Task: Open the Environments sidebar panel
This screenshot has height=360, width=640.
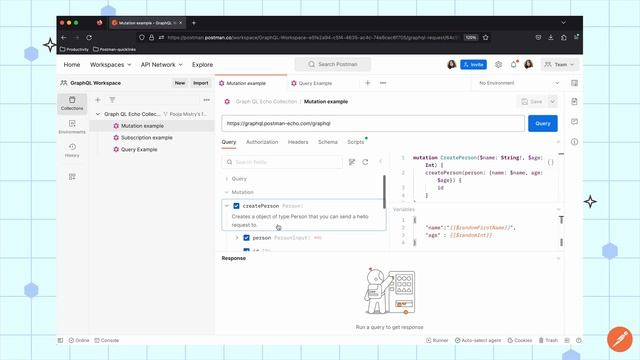Action: tap(72, 127)
